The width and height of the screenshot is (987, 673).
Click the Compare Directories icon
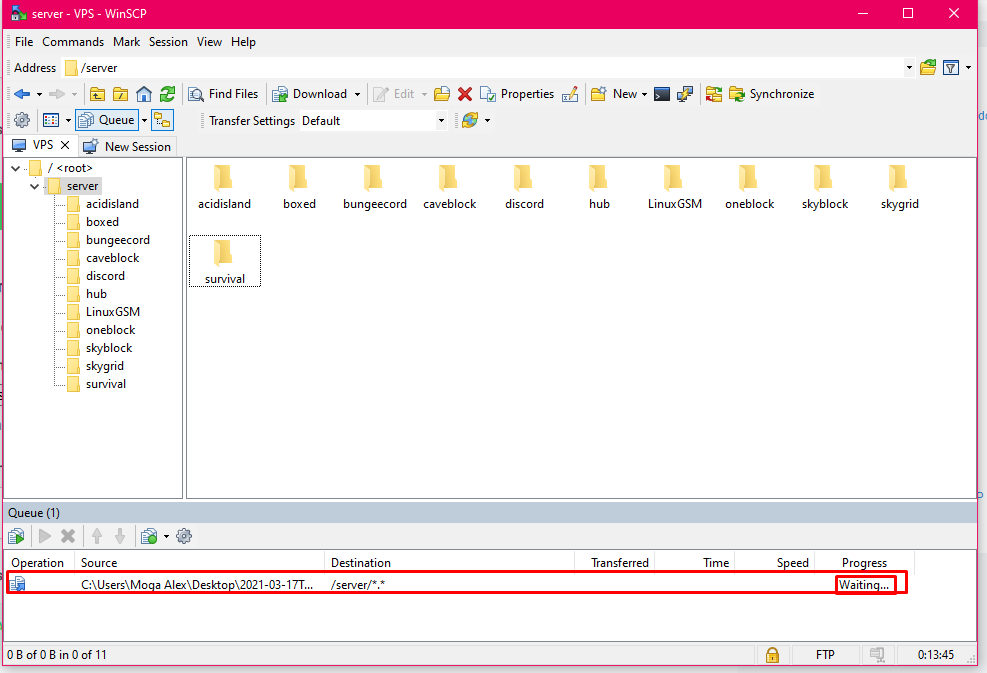pyautogui.click(x=714, y=94)
